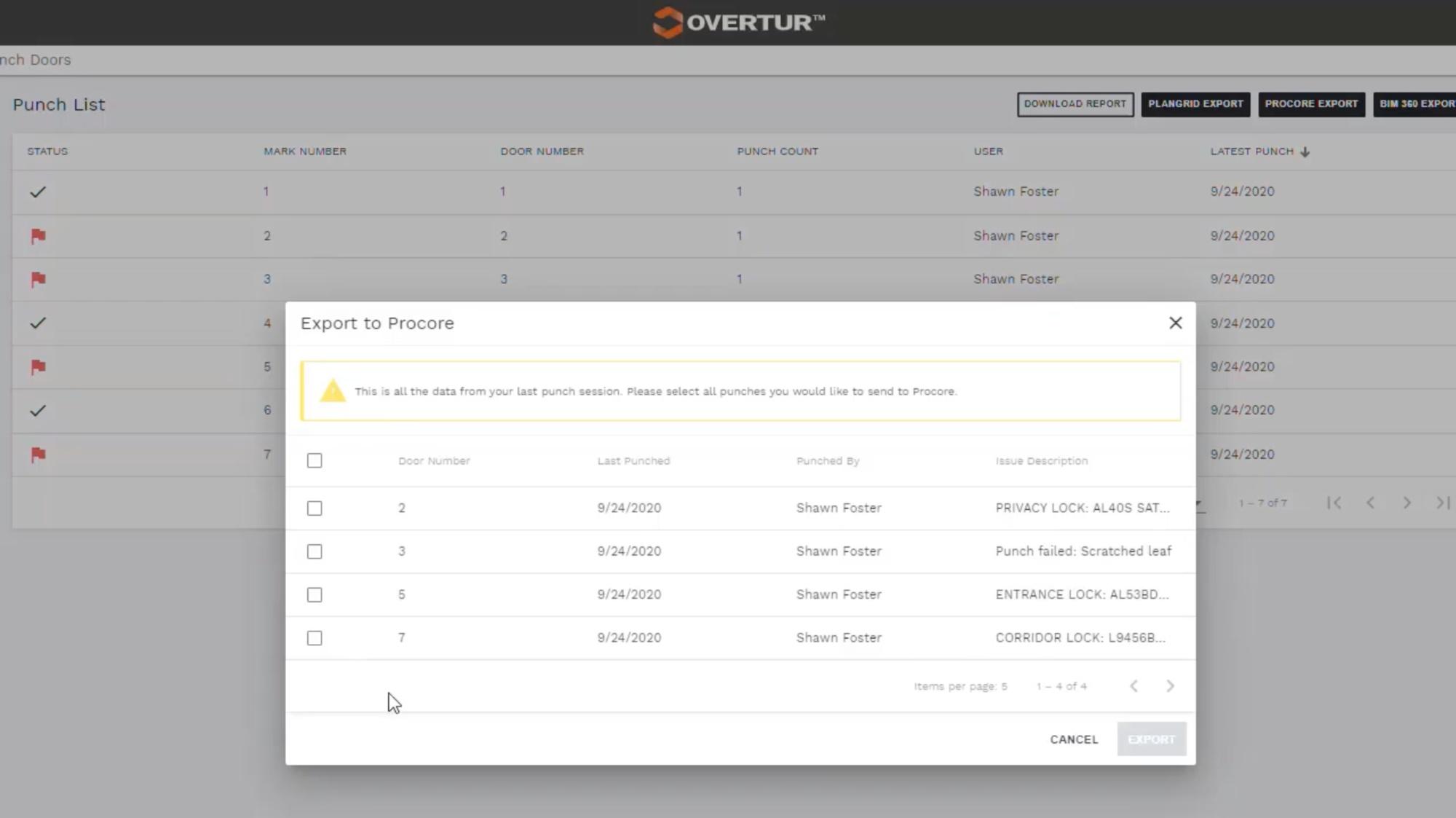1456x818 pixels.
Task: Toggle the Latest Punch sort arrow
Action: (1305, 152)
